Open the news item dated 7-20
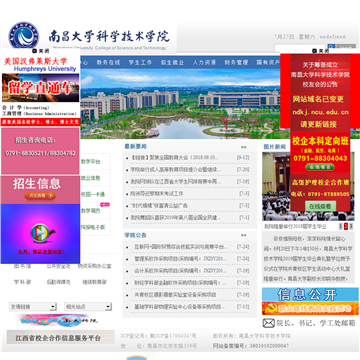The width and height of the screenshot is (360, 360). (x=176, y=170)
